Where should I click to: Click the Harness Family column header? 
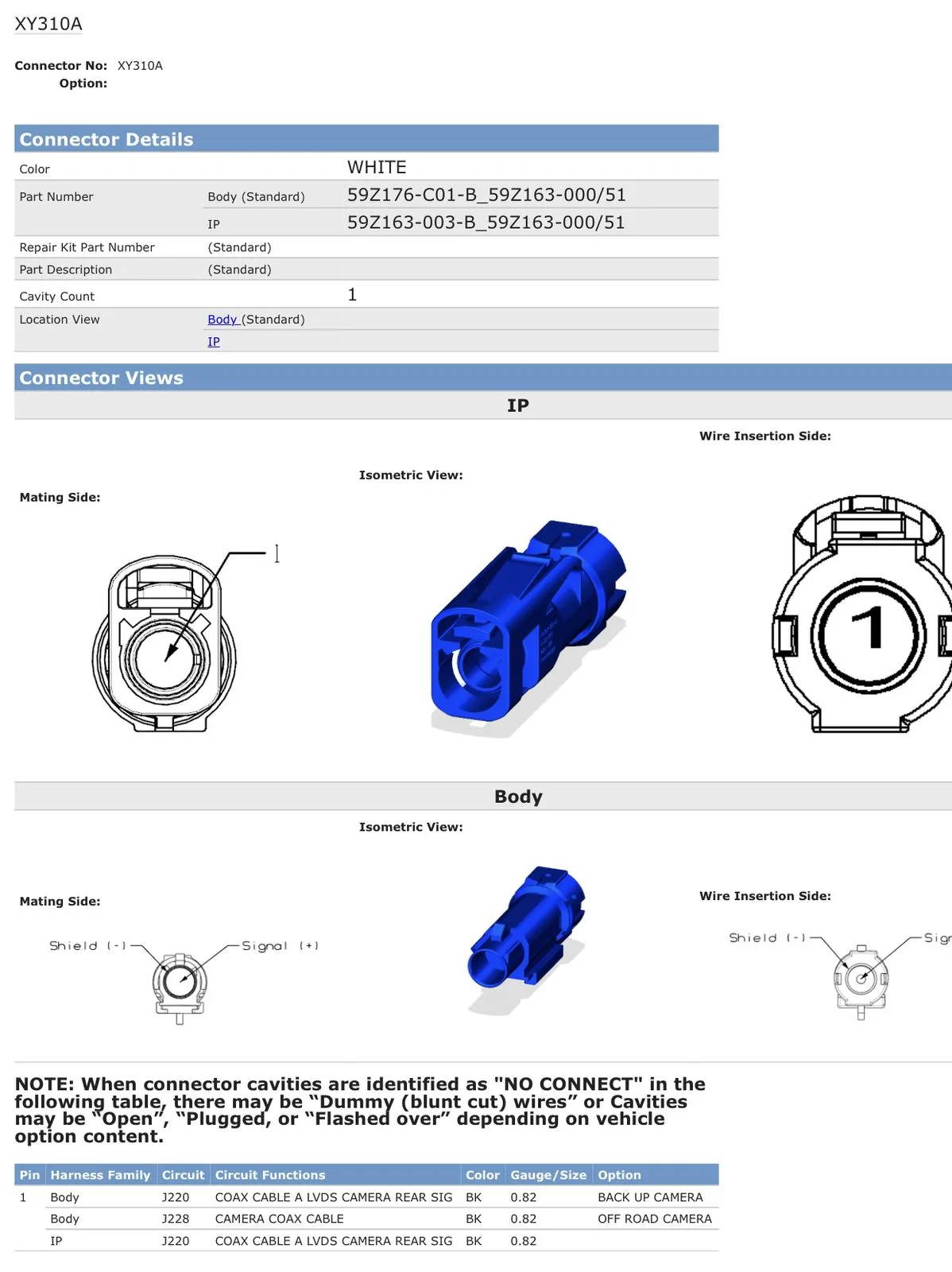point(100,1175)
